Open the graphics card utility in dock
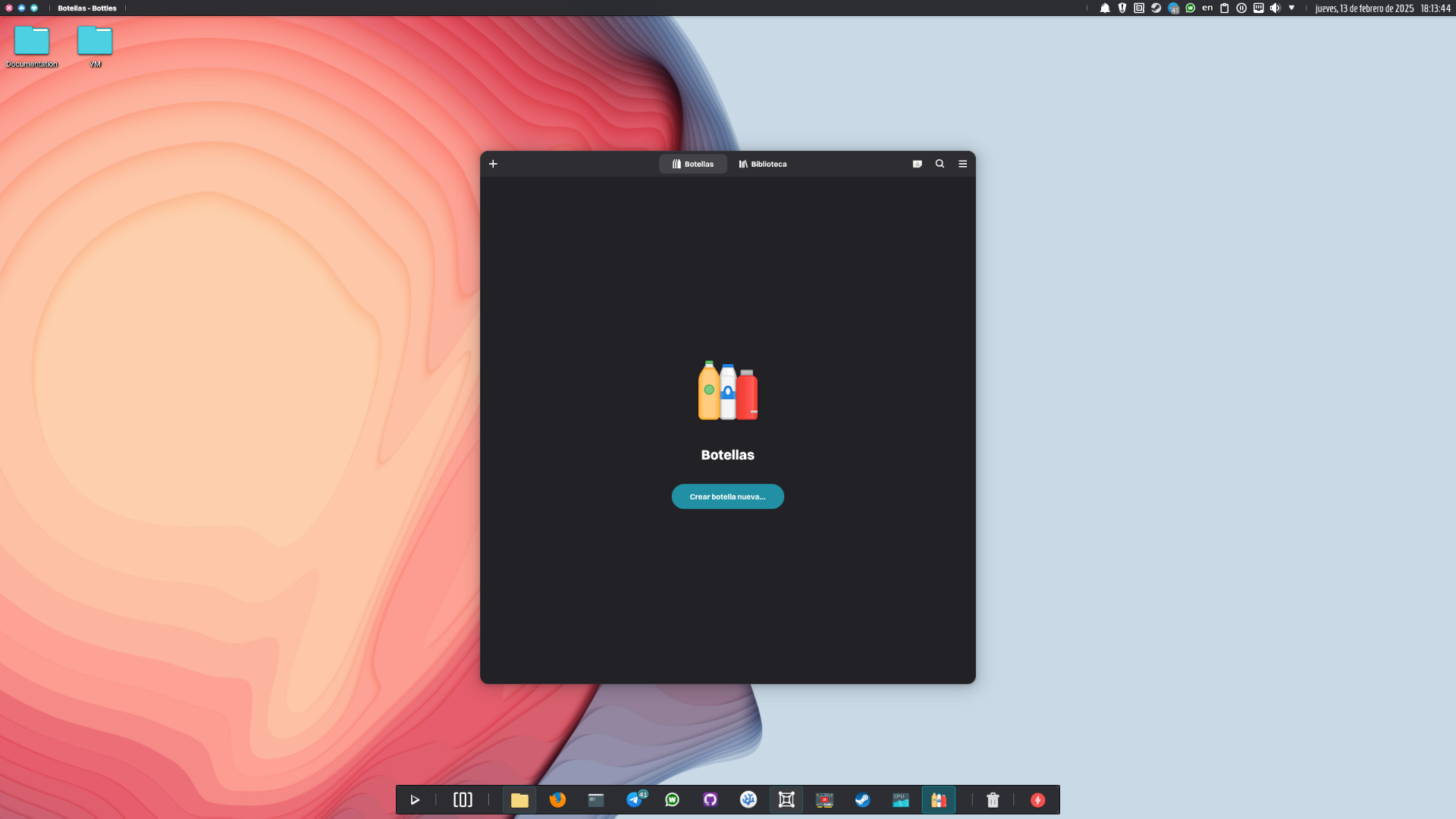Image resolution: width=1456 pixels, height=819 pixels. coord(824,800)
